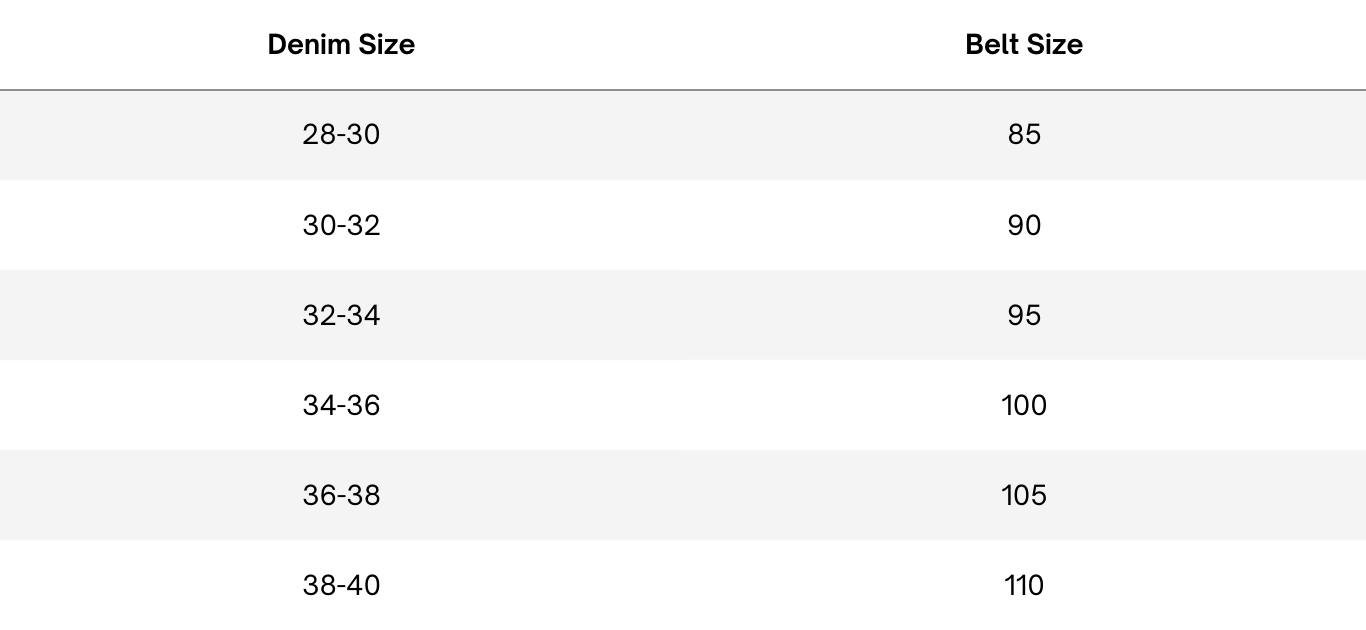Screen dimensions: 1366x630
Task: Click the middle of the shaded 36-38 row
Action: coord(683,495)
